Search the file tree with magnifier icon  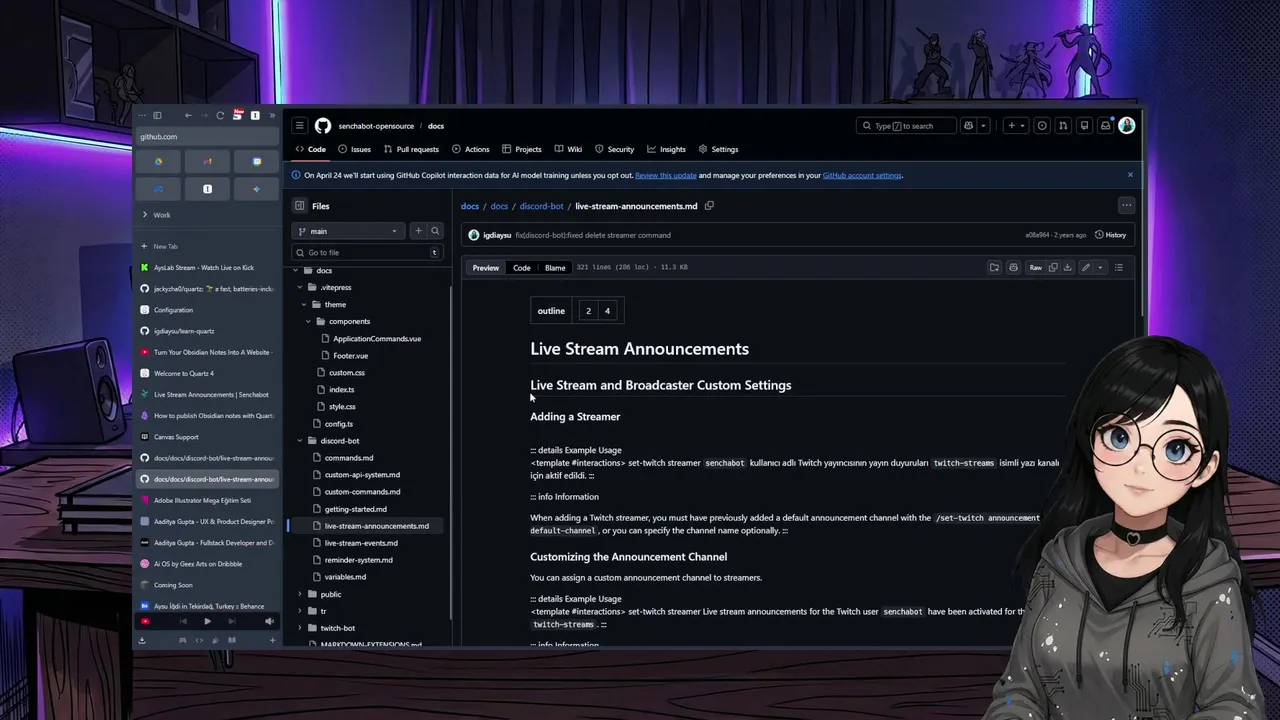[x=435, y=231]
